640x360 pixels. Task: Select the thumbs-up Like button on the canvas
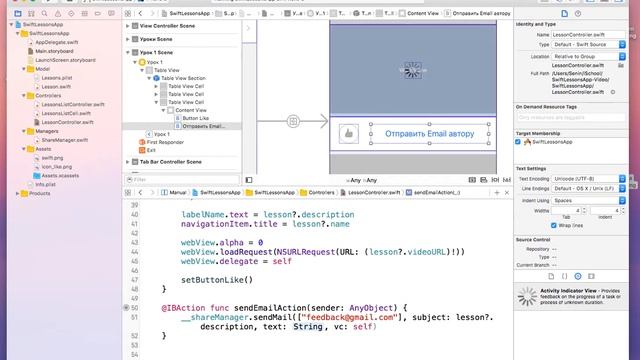pyautogui.click(x=349, y=133)
